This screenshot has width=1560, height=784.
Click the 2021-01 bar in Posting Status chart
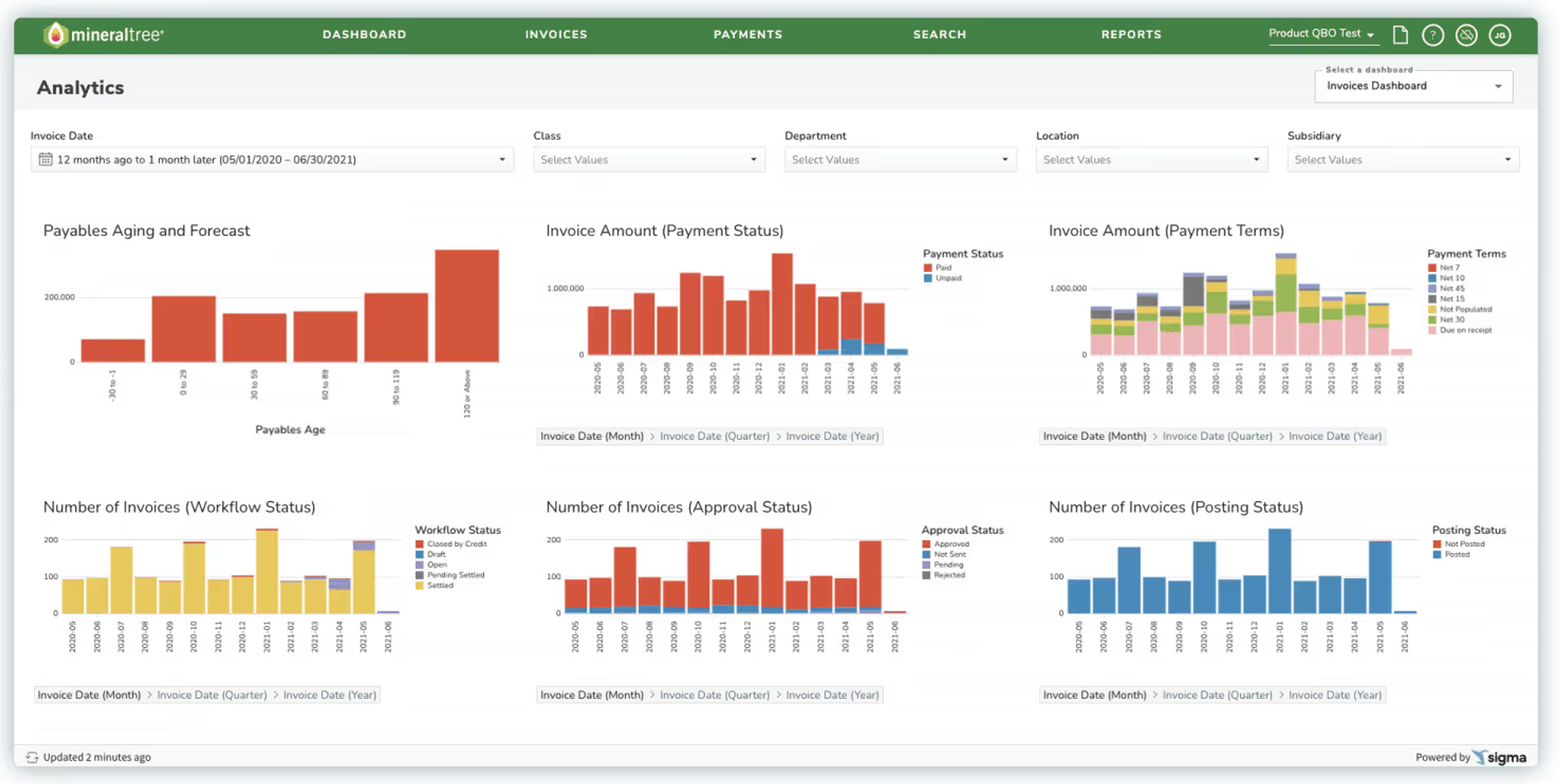[x=1280, y=571]
